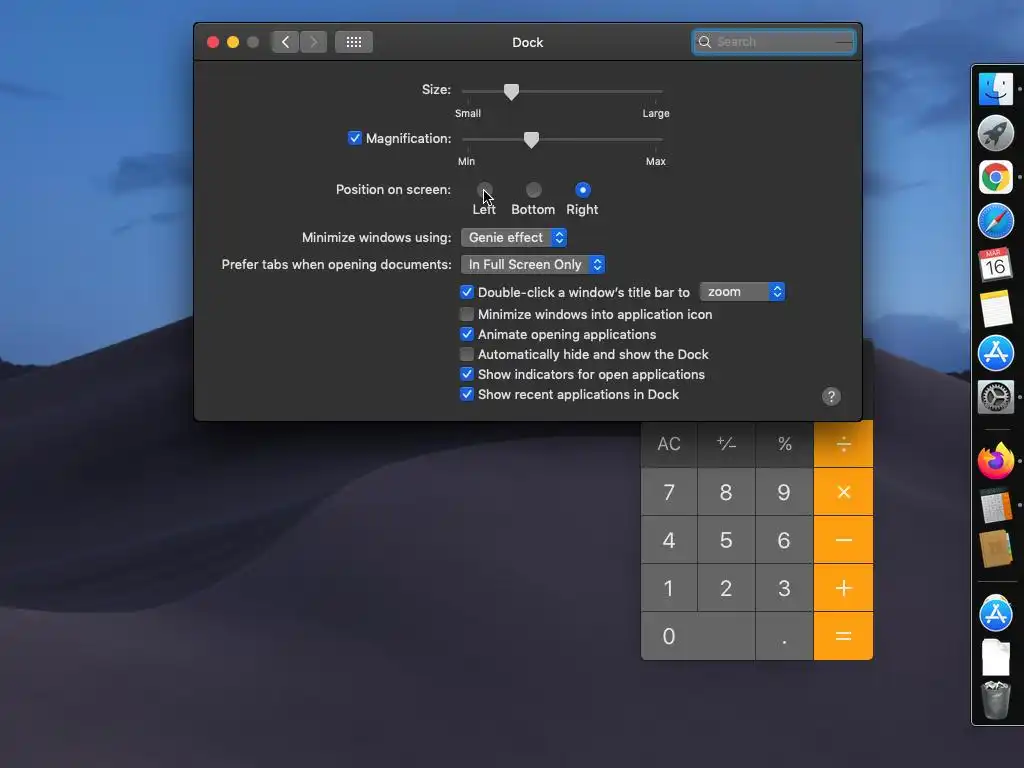
Task: Click divide operator in Calculator
Action: [843, 444]
